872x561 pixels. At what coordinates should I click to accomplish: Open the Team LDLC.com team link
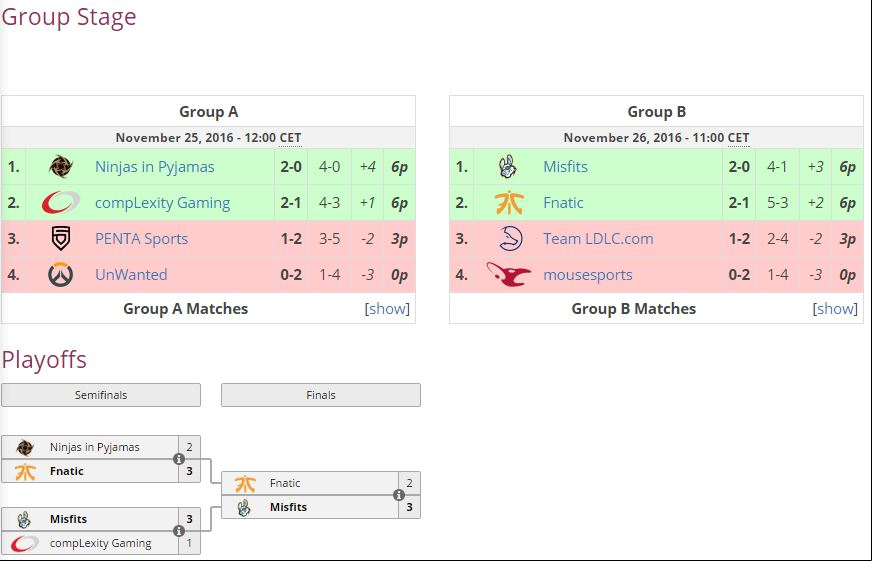598,239
